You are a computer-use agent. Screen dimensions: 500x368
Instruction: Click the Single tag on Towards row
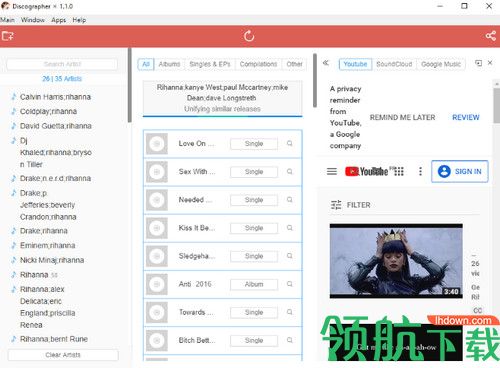(x=254, y=312)
